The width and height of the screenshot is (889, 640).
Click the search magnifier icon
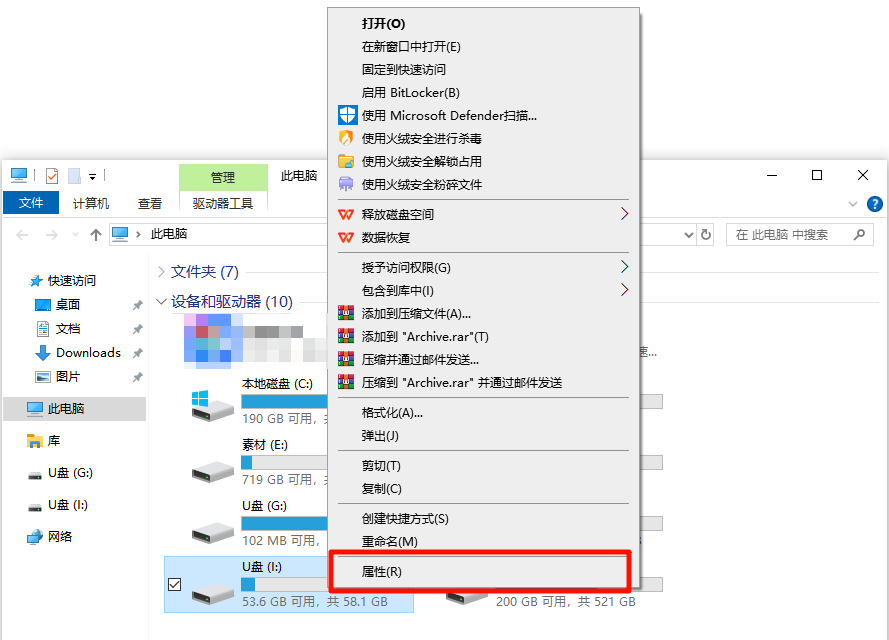click(x=860, y=234)
